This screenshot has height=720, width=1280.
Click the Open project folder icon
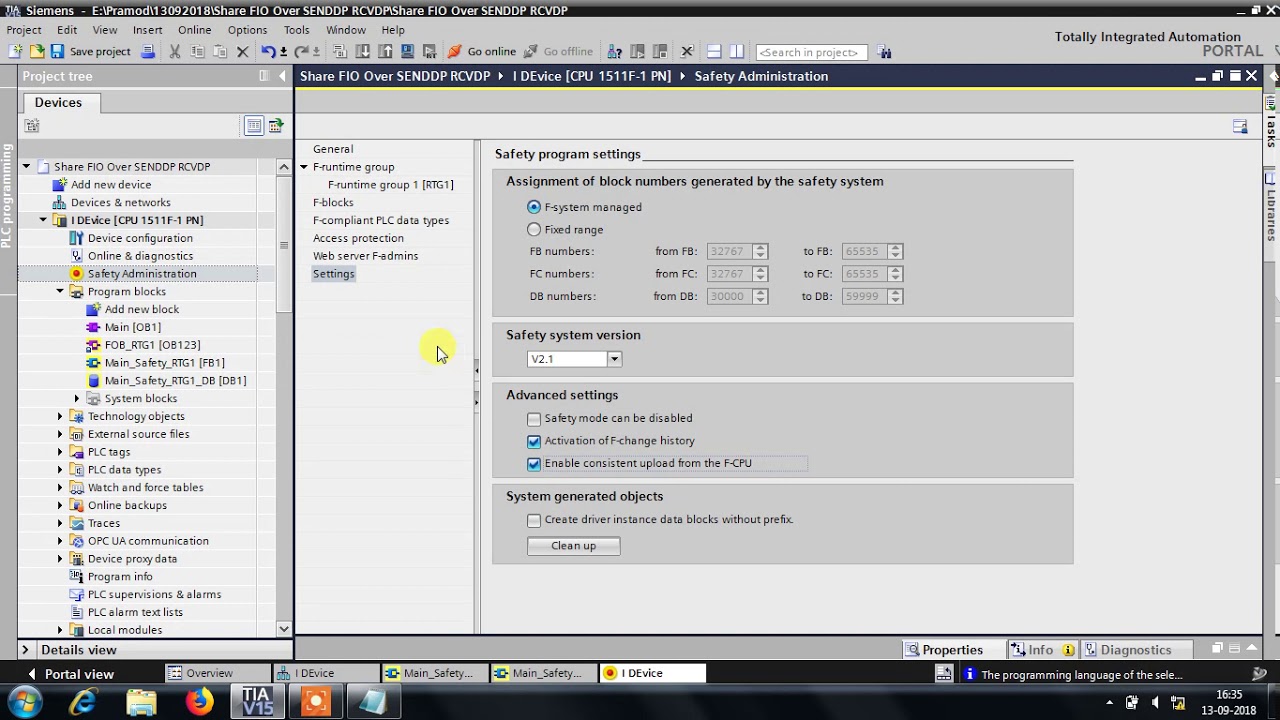(x=37, y=52)
